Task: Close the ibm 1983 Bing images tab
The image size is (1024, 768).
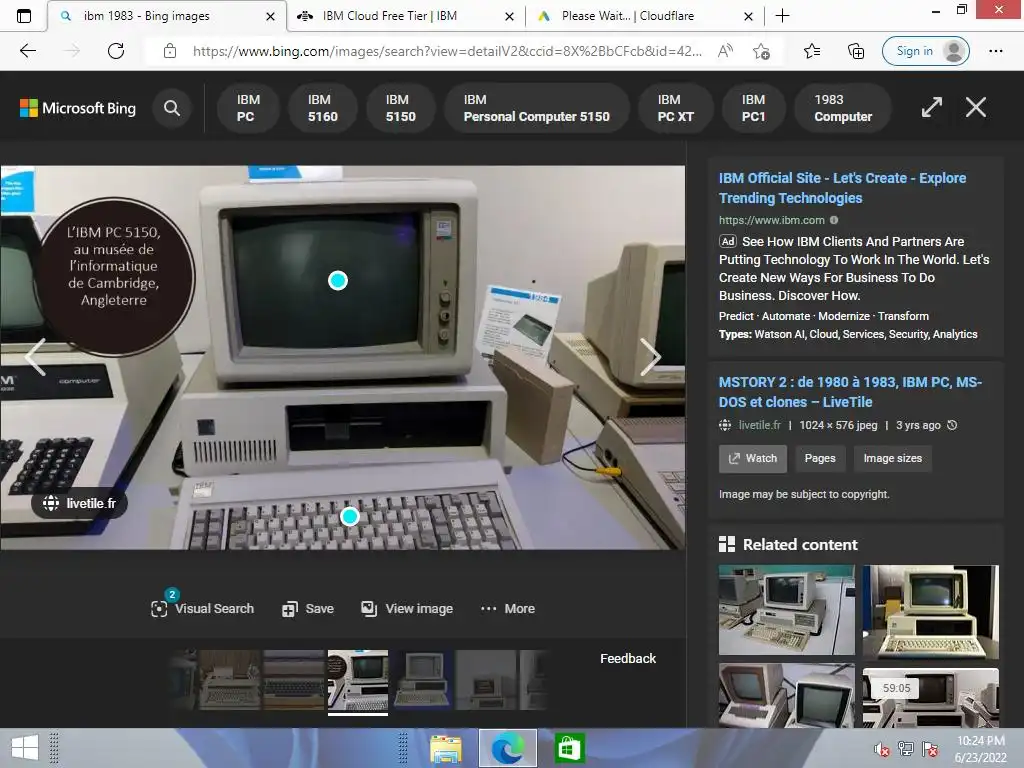Action: (x=270, y=16)
